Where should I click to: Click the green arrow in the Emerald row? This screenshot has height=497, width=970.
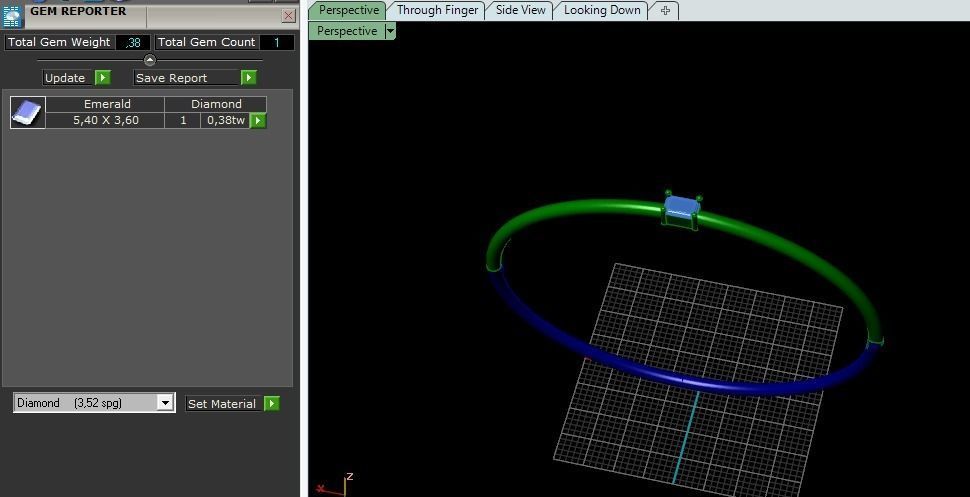pos(258,121)
